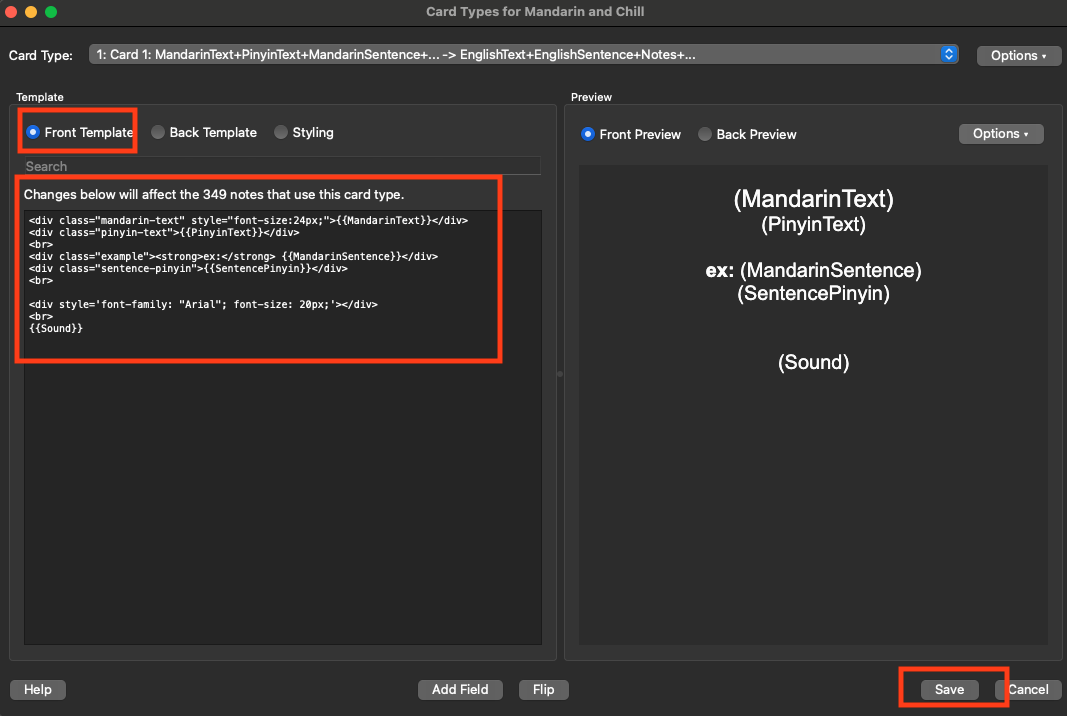Select the Styling radio button

coord(281,132)
